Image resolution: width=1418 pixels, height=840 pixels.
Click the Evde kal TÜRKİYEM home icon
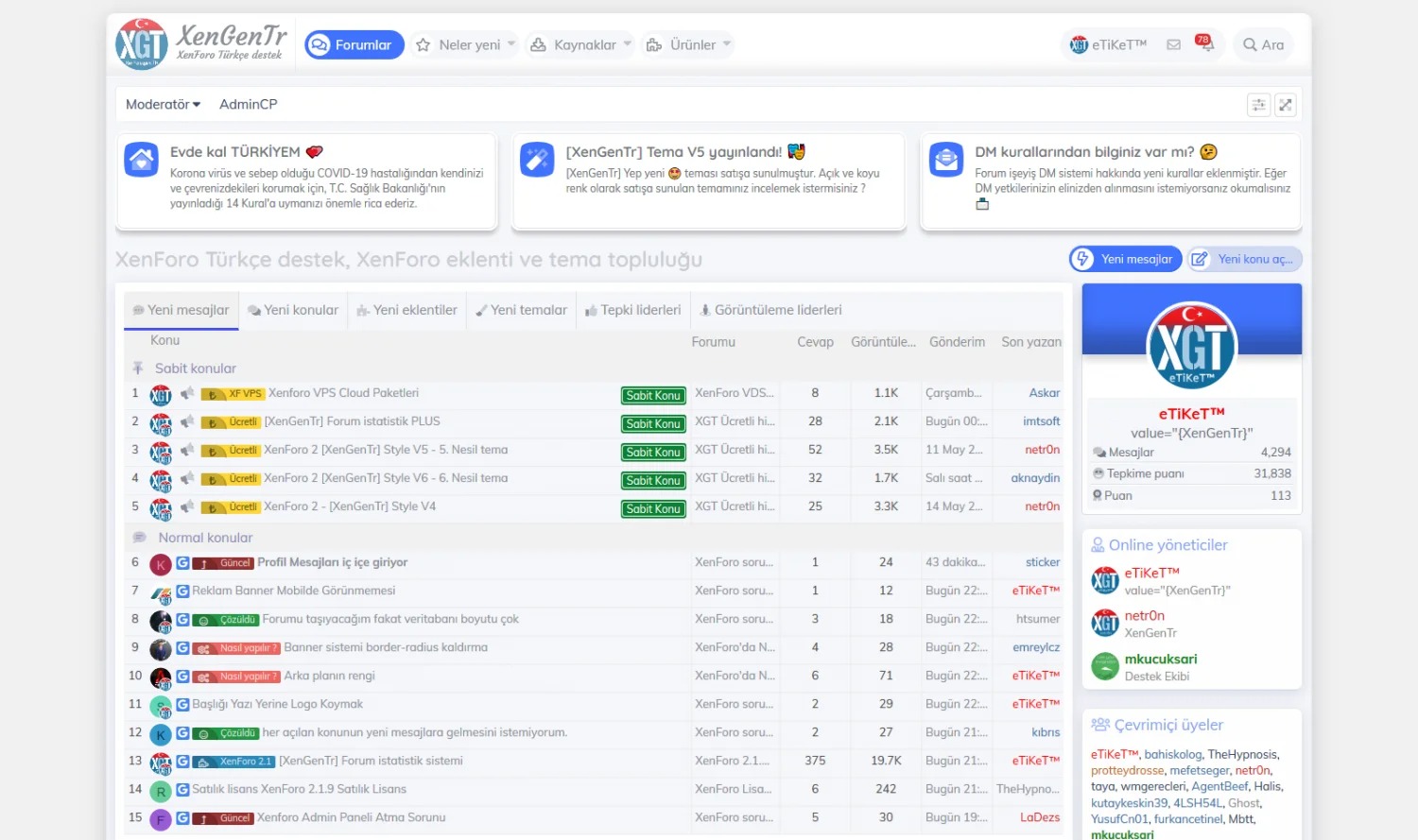141,160
